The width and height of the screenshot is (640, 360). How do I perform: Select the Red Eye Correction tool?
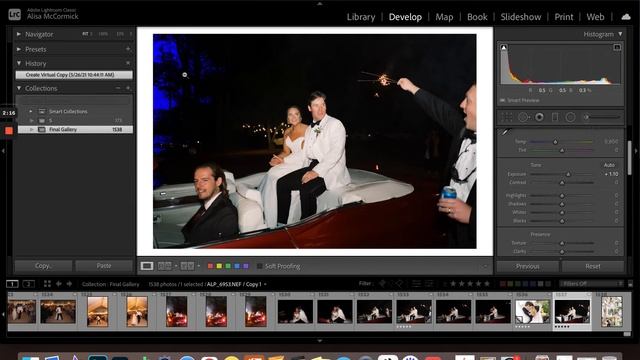[x=539, y=118]
